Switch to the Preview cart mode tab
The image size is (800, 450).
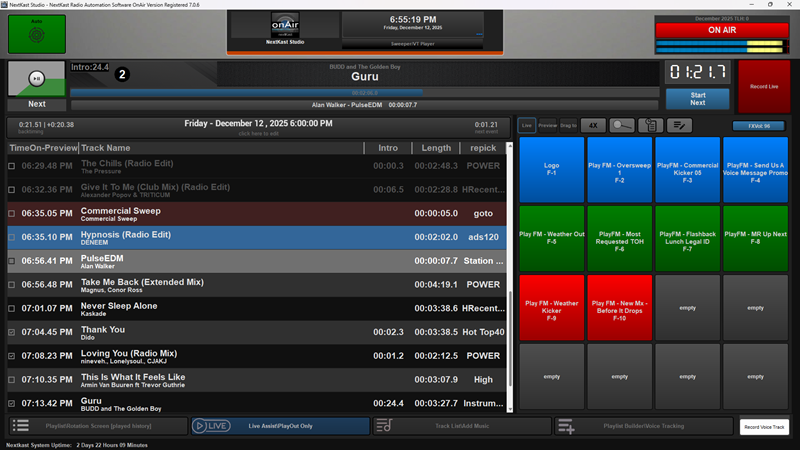548,126
